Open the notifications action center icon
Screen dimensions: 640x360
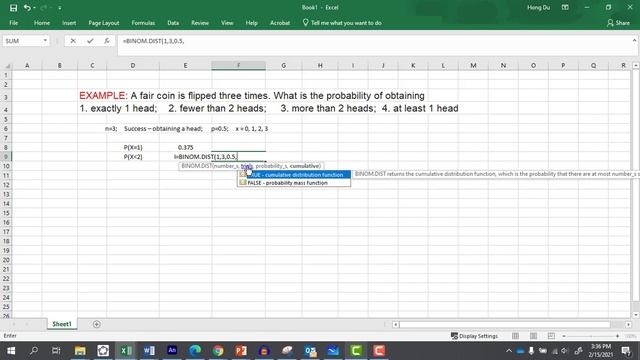626,351
